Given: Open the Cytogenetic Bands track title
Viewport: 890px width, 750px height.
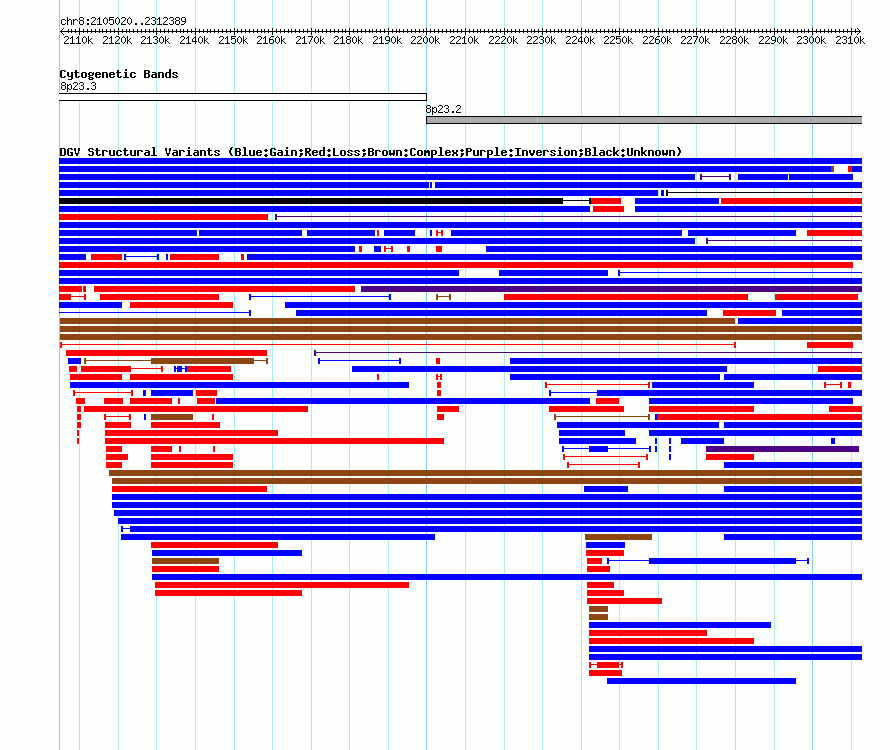Looking at the screenshot, I should click(119, 74).
